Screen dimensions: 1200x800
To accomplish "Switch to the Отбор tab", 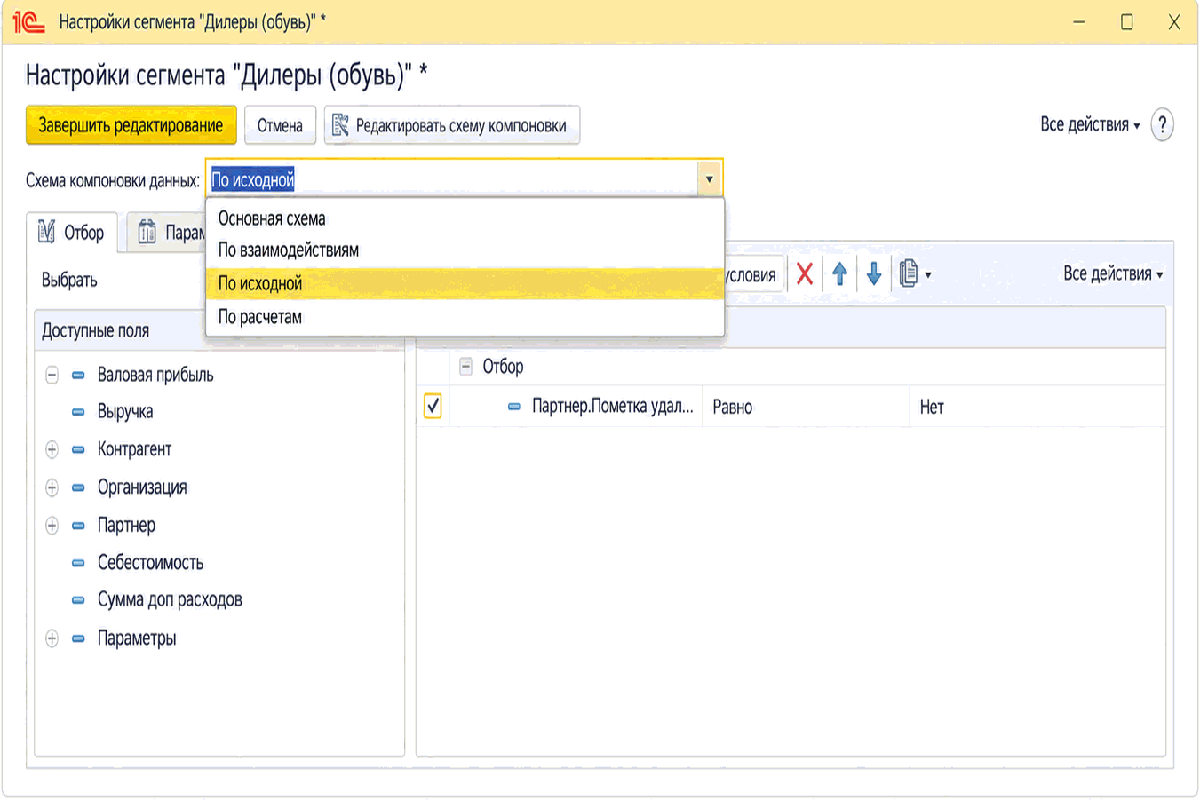I will coord(72,233).
